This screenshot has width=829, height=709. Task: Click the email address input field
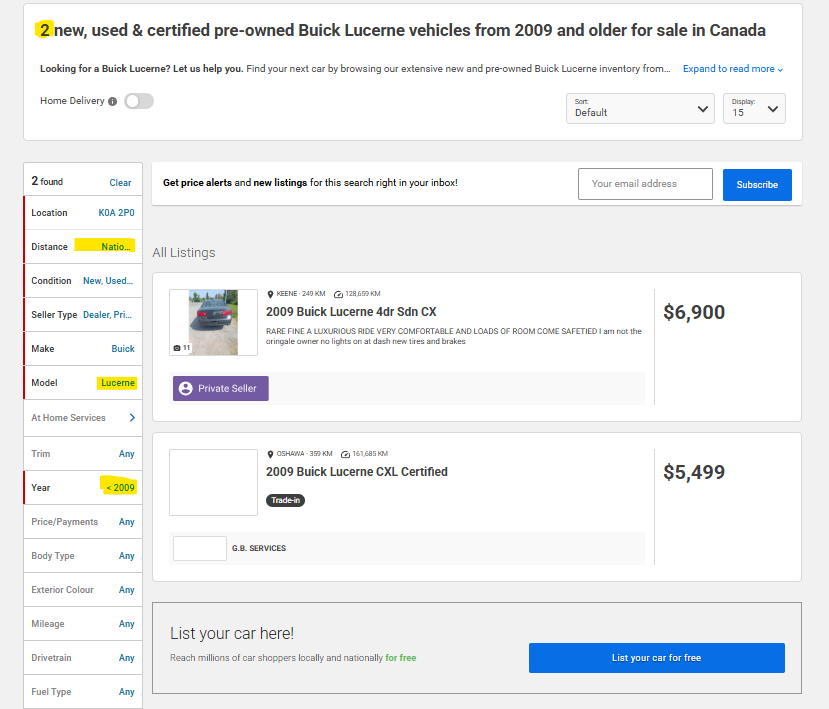point(645,184)
